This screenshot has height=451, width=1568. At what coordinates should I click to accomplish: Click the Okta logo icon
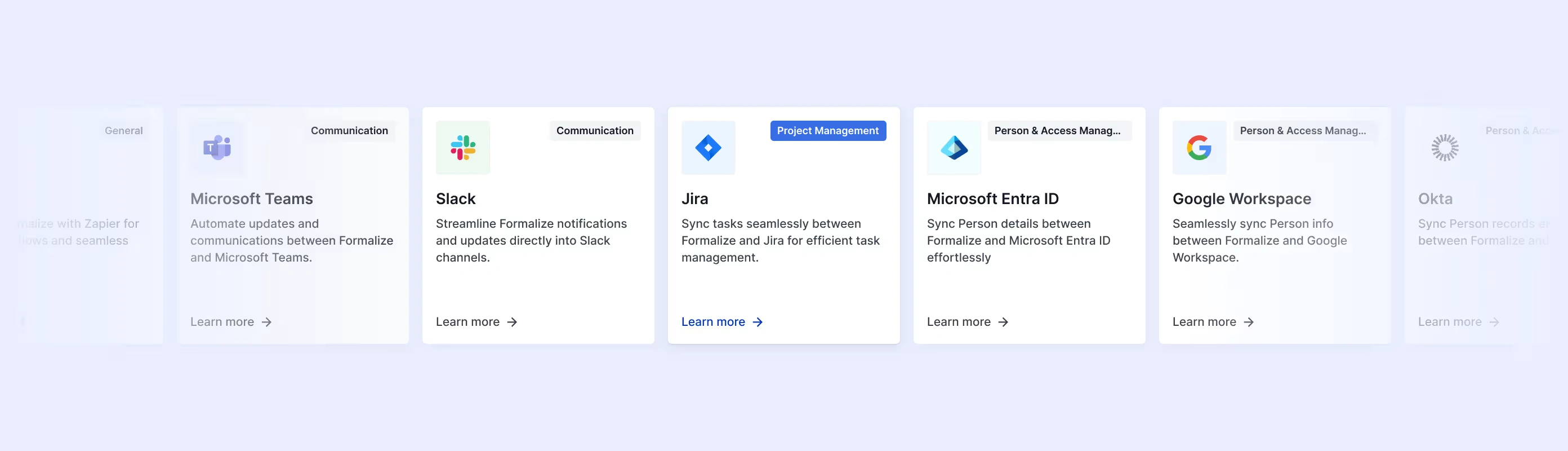pos(1445,148)
